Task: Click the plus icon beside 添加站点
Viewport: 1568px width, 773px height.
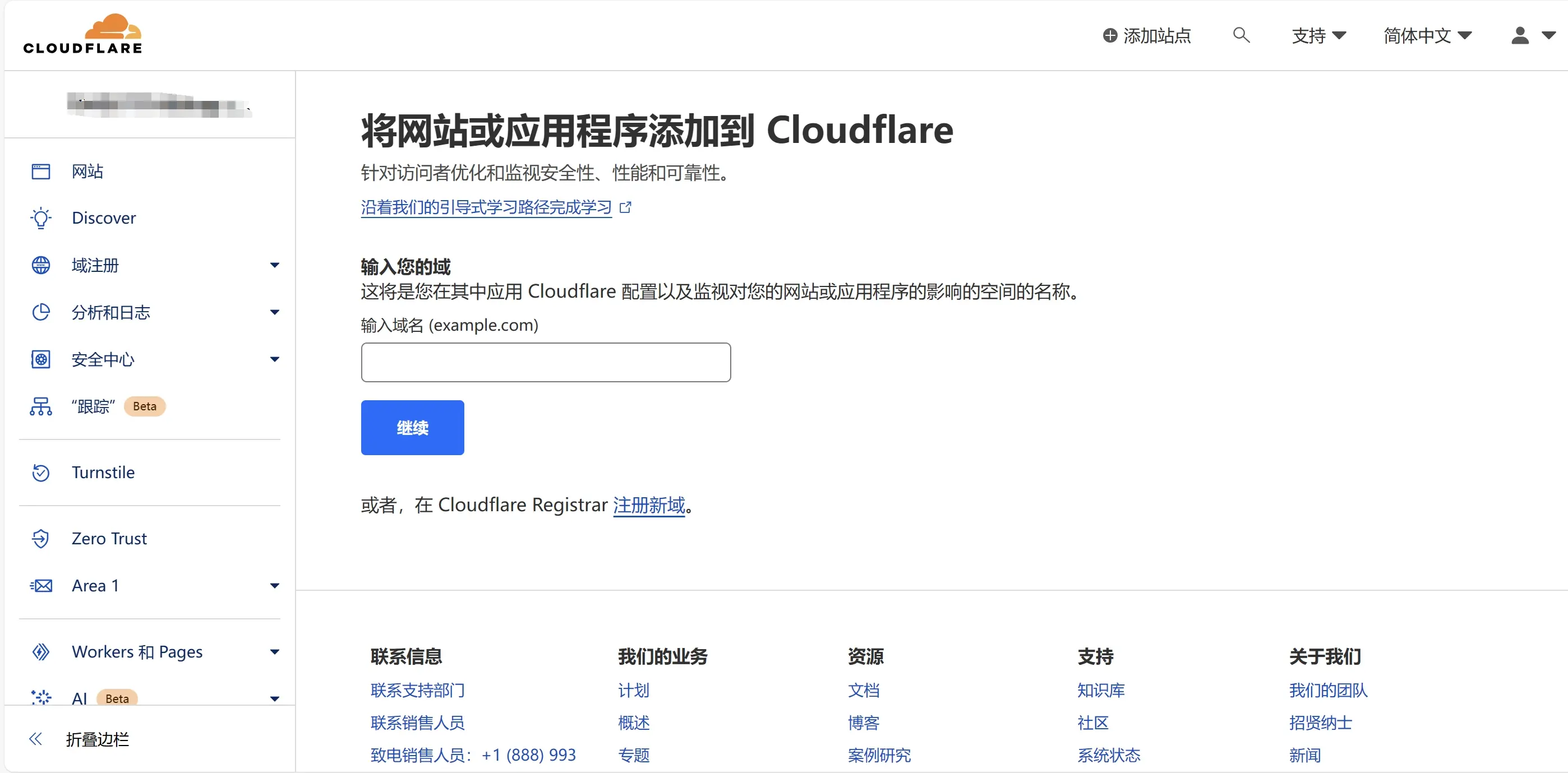Action: 1110,36
